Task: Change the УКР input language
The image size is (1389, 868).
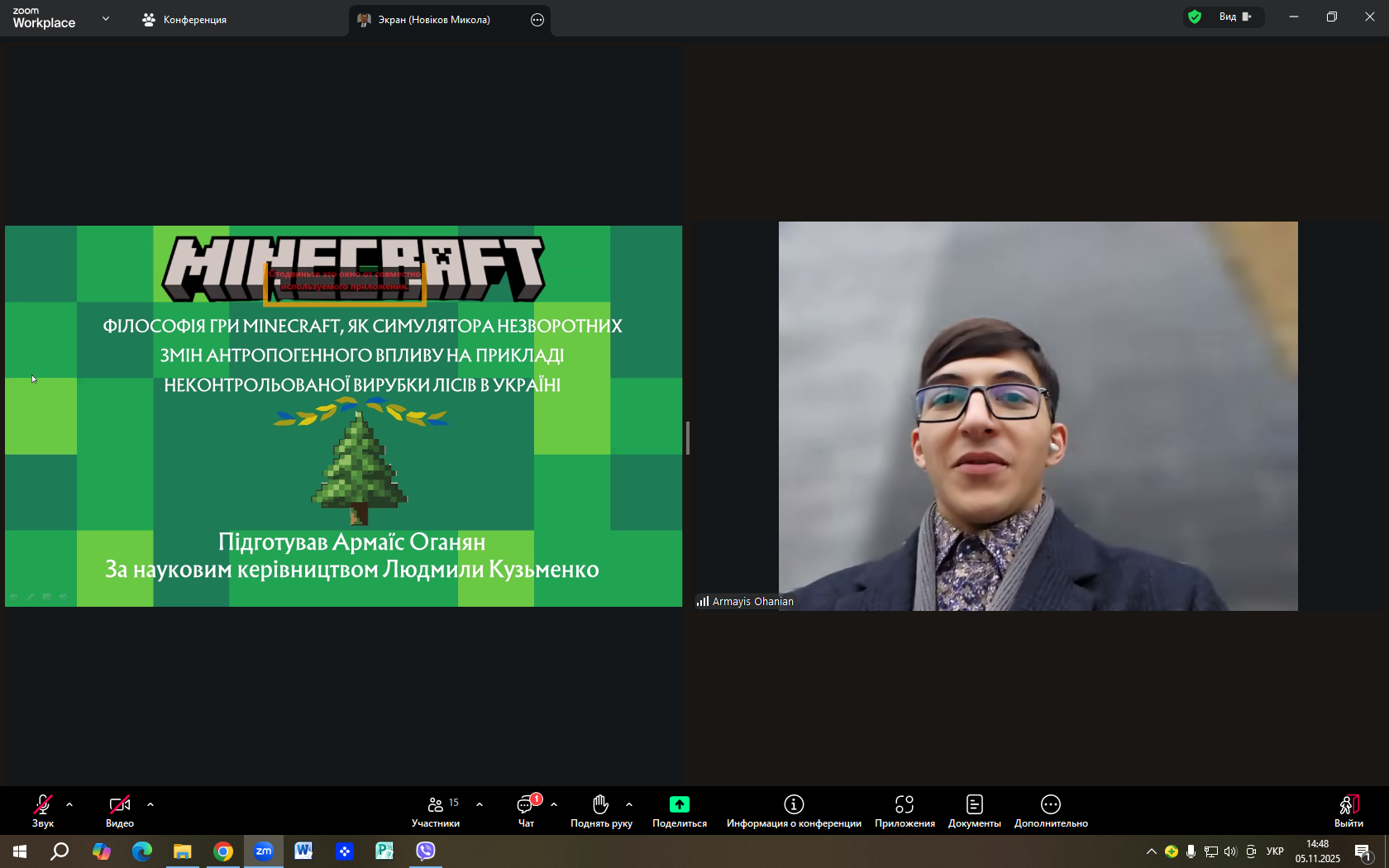Action: pyautogui.click(x=1275, y=851)
